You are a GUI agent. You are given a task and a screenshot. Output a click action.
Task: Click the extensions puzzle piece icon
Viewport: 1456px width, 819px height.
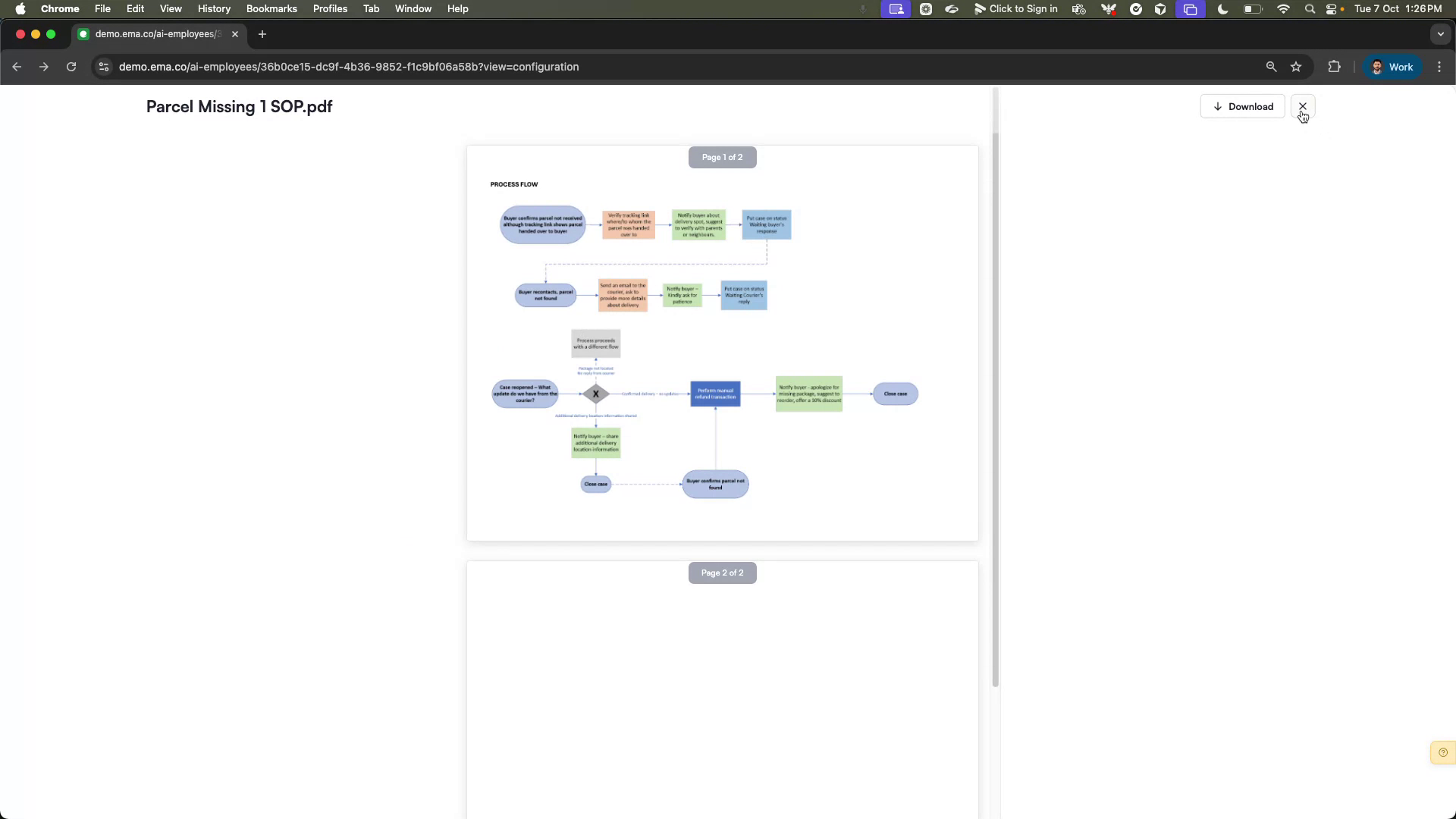tap(1334, 67)
